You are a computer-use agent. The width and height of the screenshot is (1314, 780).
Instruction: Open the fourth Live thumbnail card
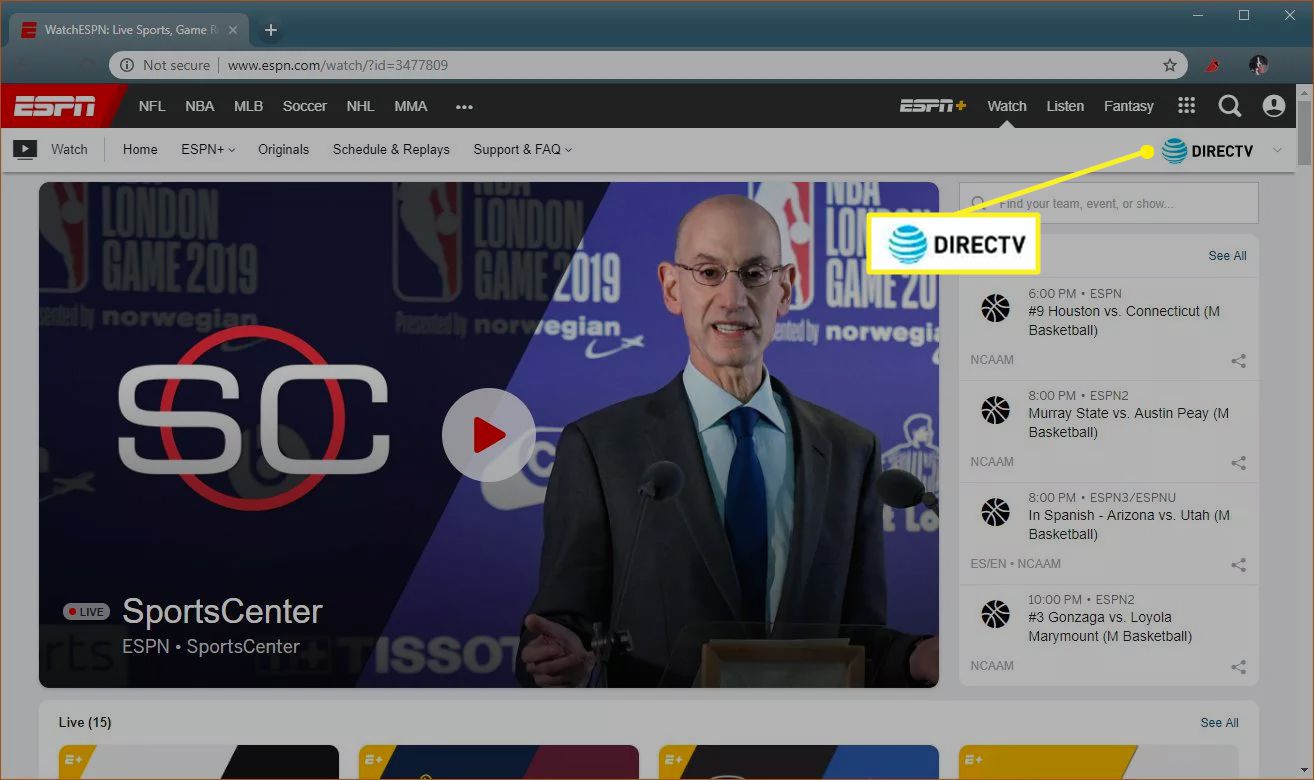(x=1098, y=762)
